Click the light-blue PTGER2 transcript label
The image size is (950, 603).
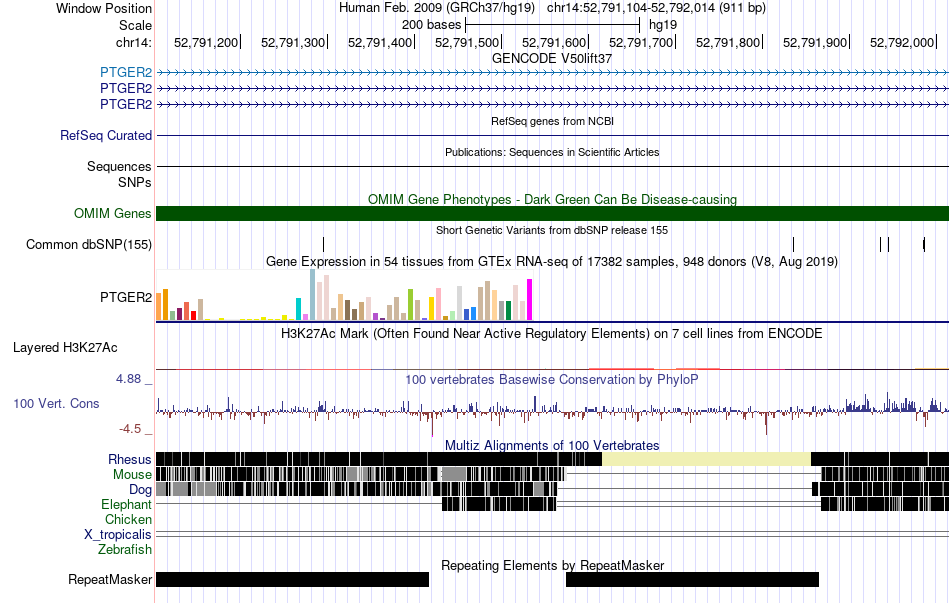click(126, 73)
